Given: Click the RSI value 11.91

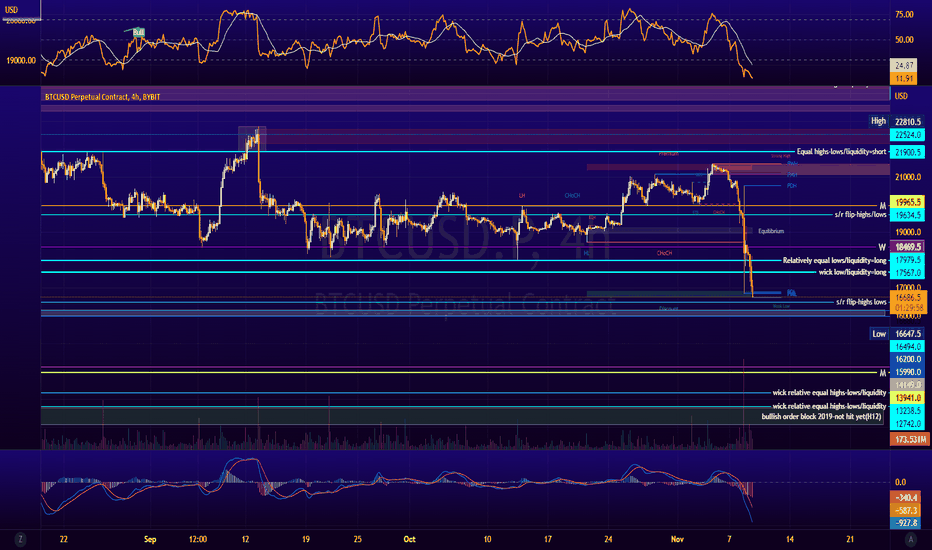Looking at the screenshot, I should (x=903, y=78).
